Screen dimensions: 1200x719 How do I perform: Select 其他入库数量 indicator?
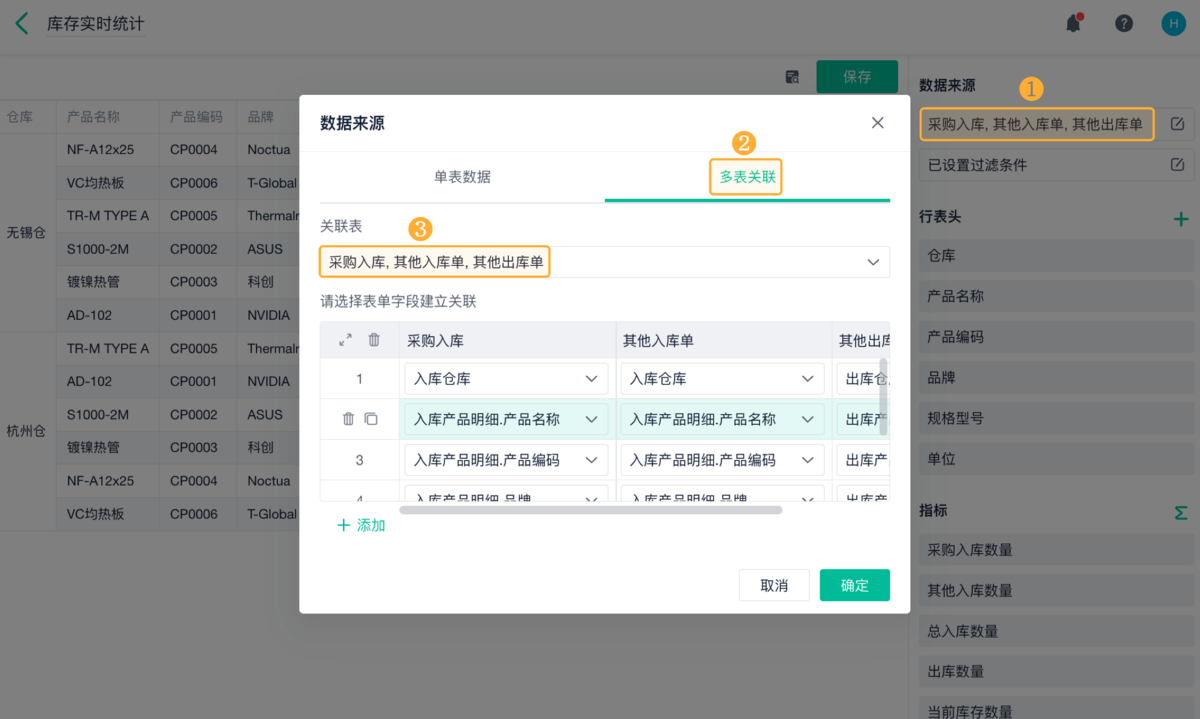1057,590
